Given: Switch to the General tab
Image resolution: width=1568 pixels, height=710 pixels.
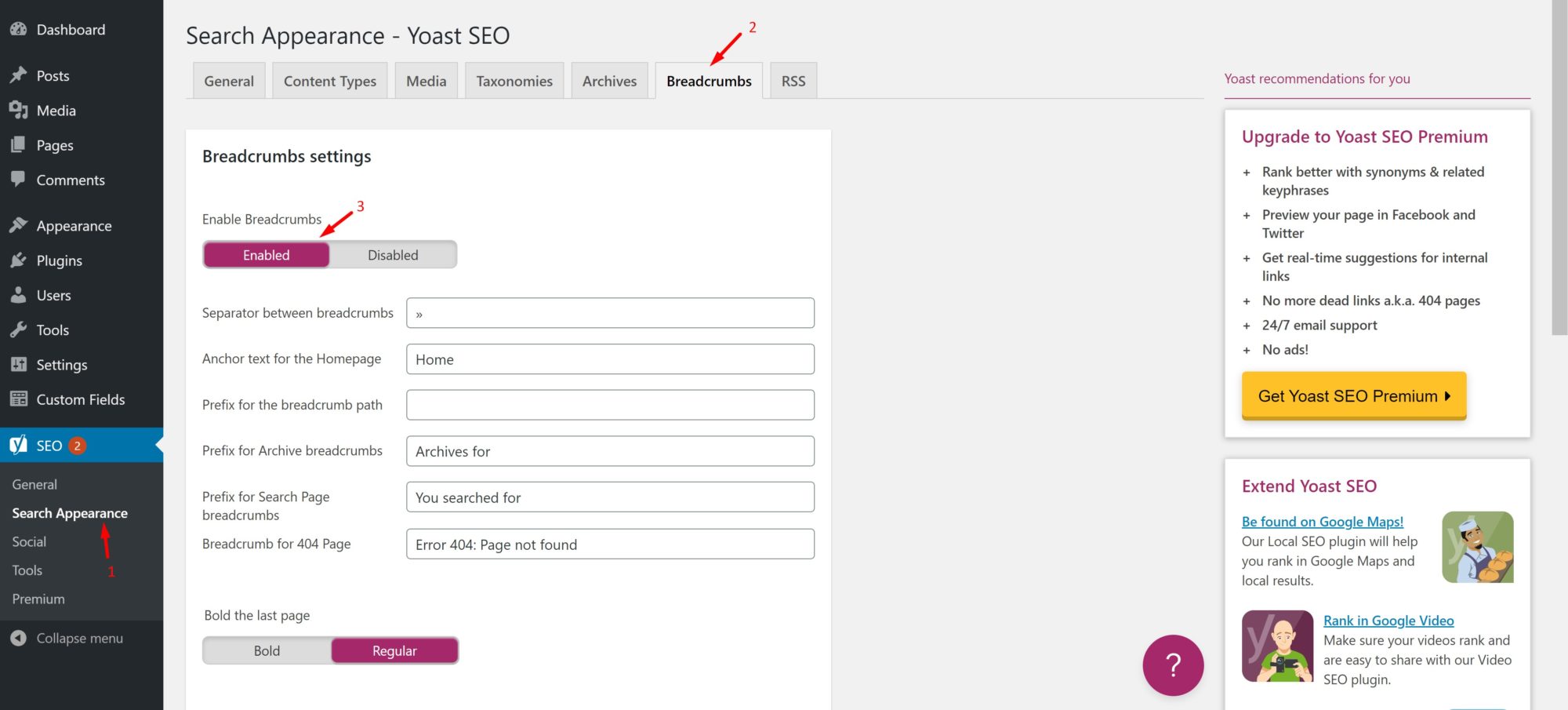Looking at the screenshot, I should pos(229,81).
